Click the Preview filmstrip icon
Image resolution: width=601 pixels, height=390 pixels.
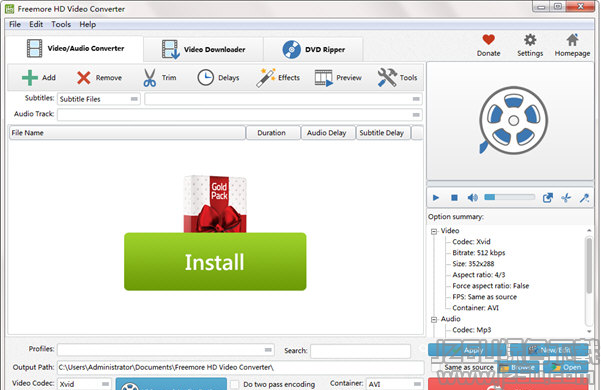323,78
